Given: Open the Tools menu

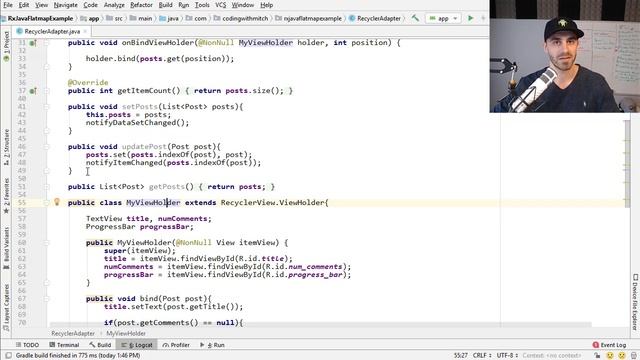Looking at the screenshot, I should (x=202, y=5).
